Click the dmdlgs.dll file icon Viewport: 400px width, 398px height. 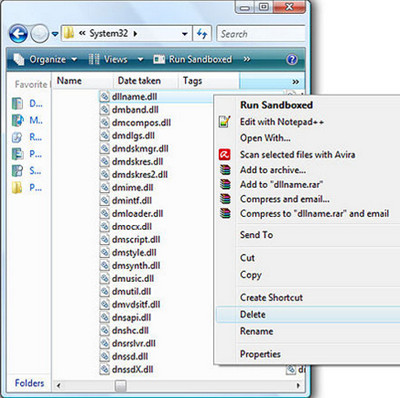105,136
